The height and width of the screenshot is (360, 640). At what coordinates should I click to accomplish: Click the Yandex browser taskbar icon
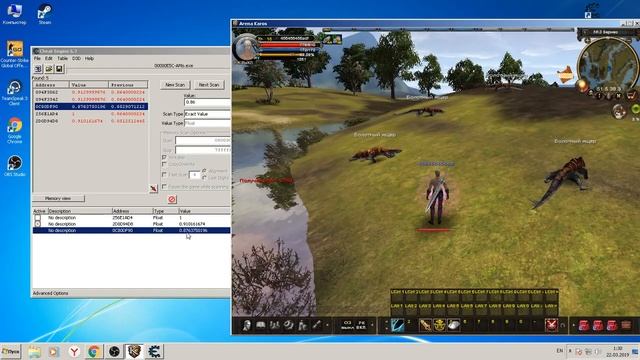point(74,351)
